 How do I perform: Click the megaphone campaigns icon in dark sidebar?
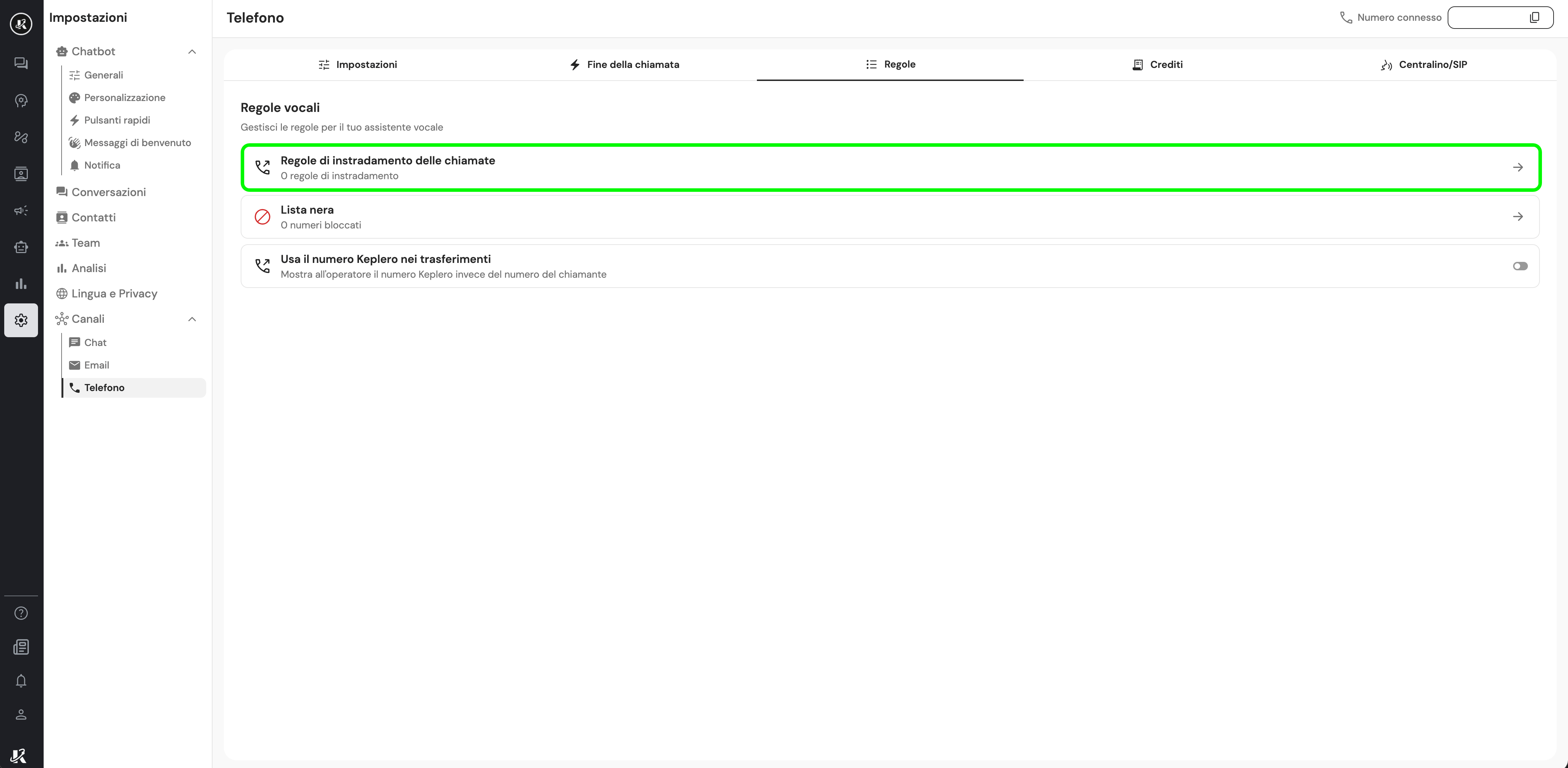tap(21, 211)
